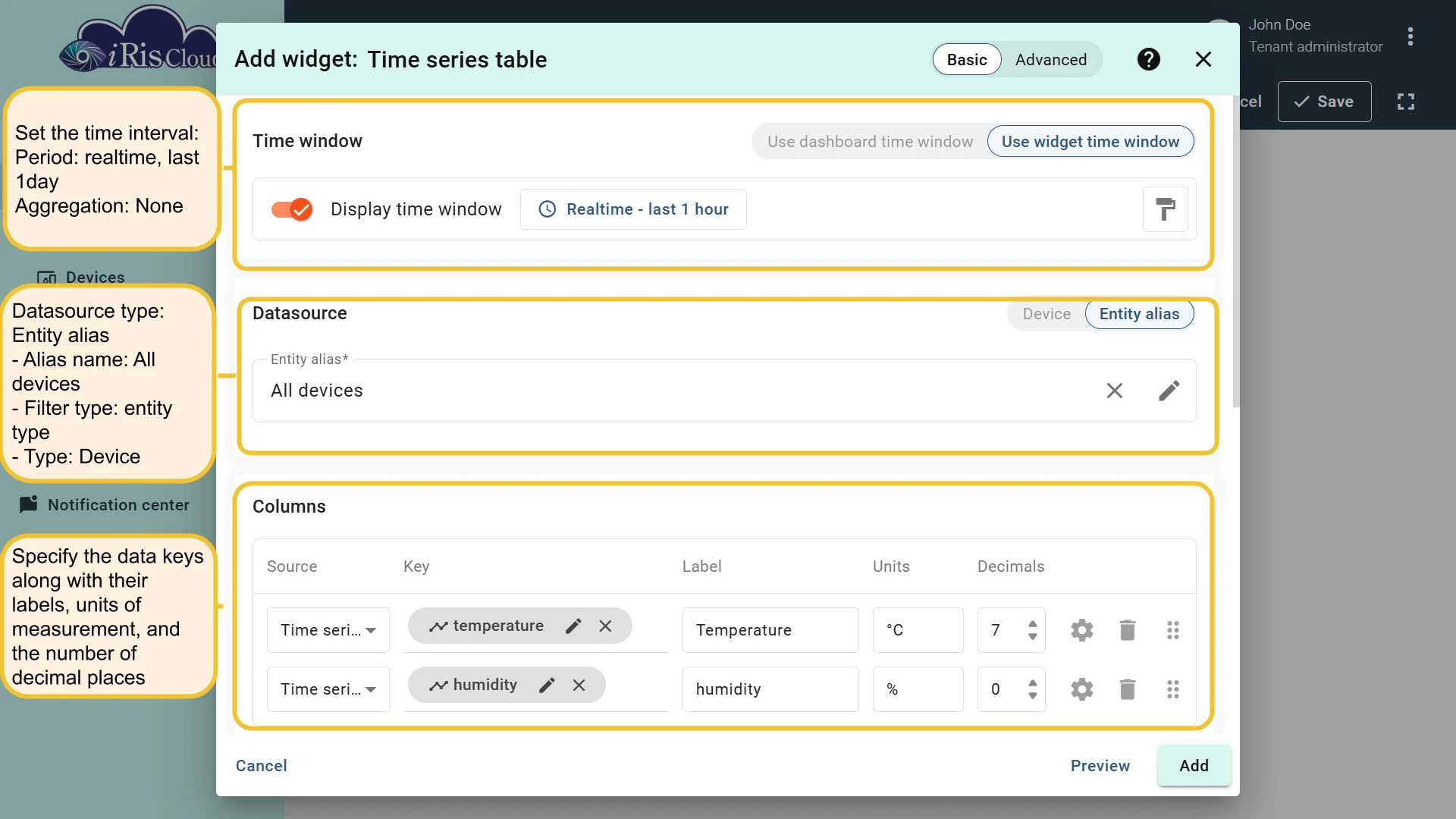Open Source dropdown for temperature row

click(328, 630)
